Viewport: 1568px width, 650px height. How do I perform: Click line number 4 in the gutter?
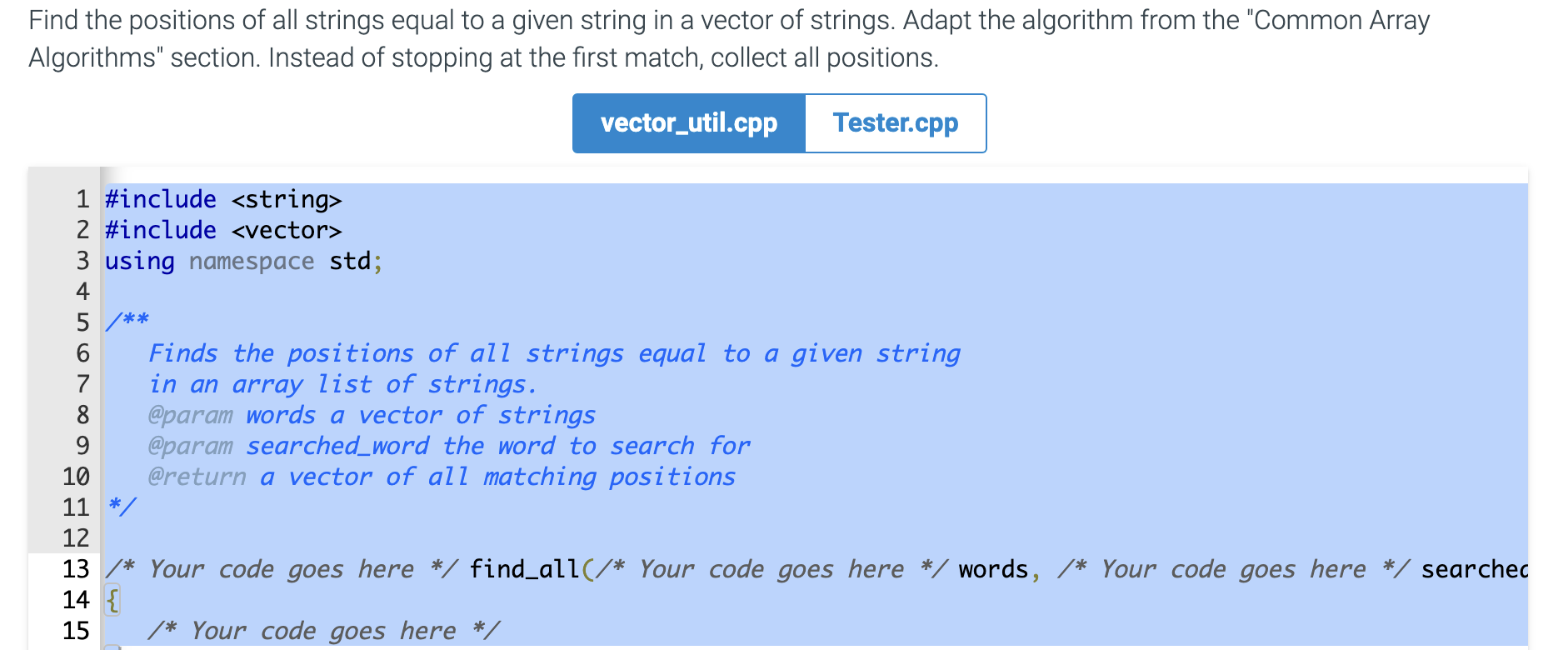click(81, 292)
